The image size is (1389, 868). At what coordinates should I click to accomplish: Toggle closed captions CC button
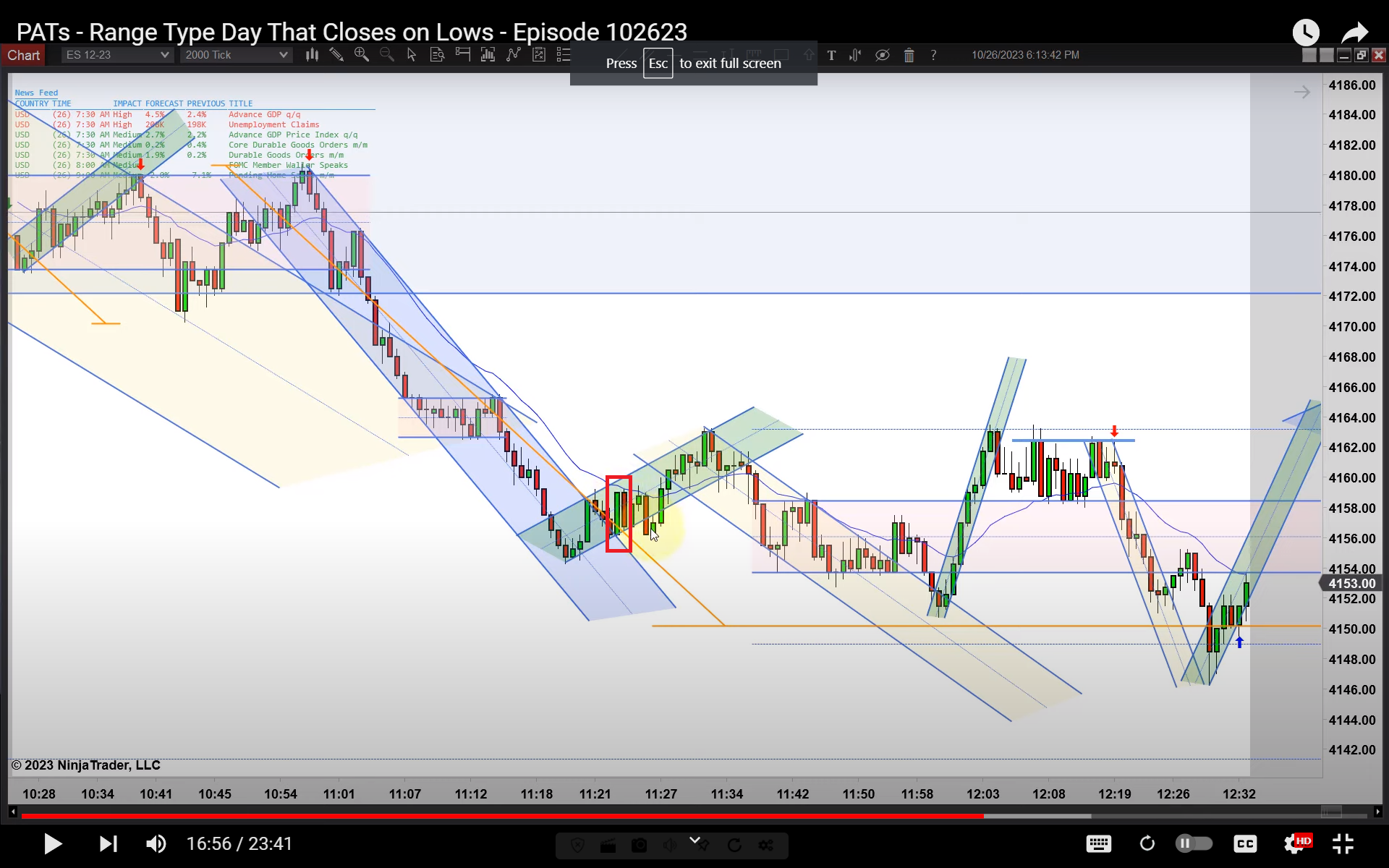1245,843
